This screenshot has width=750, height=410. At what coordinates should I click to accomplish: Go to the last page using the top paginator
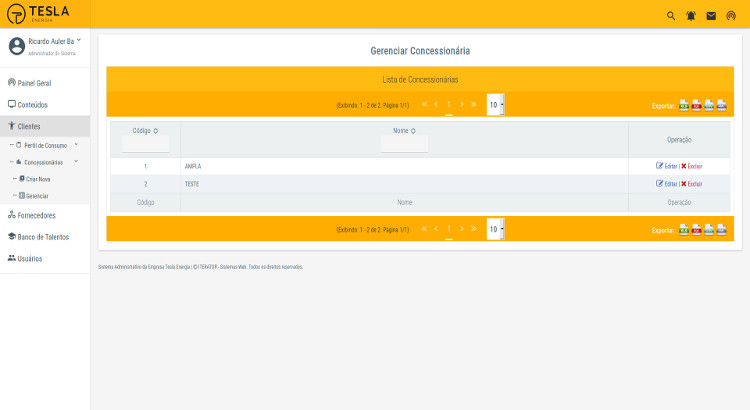tap(474, 104)
